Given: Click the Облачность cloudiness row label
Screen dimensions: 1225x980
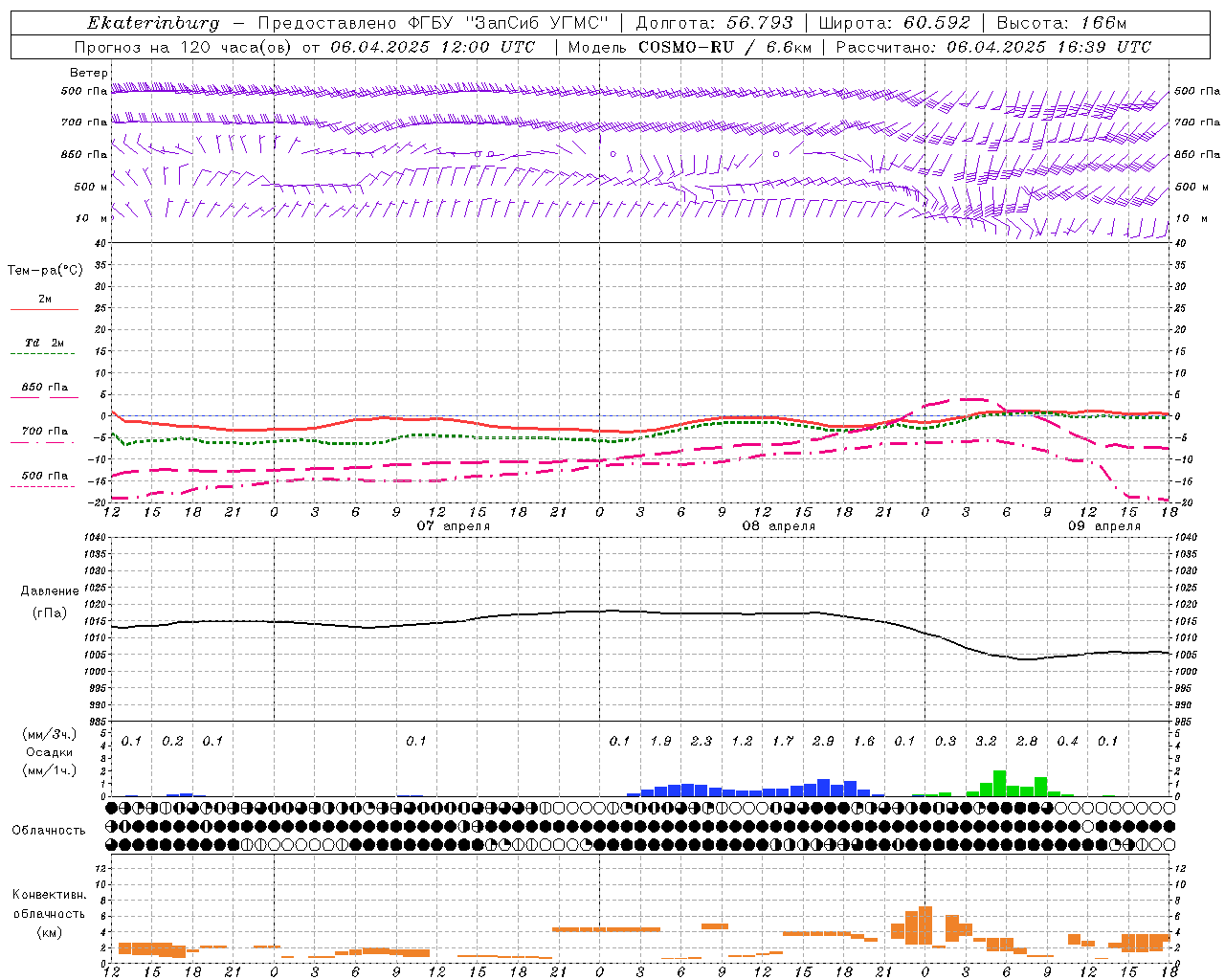Looking at the screenshot, I should (x=49, y=830).
